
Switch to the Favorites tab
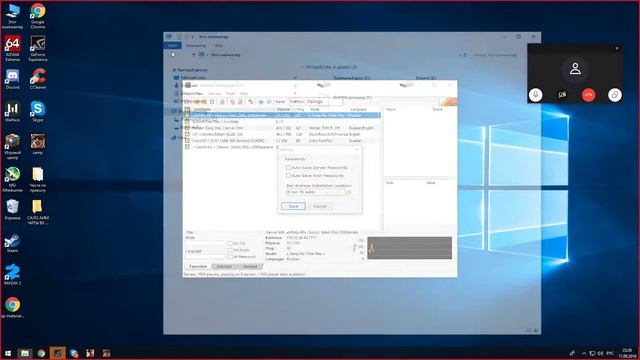(x=198, y=267)
